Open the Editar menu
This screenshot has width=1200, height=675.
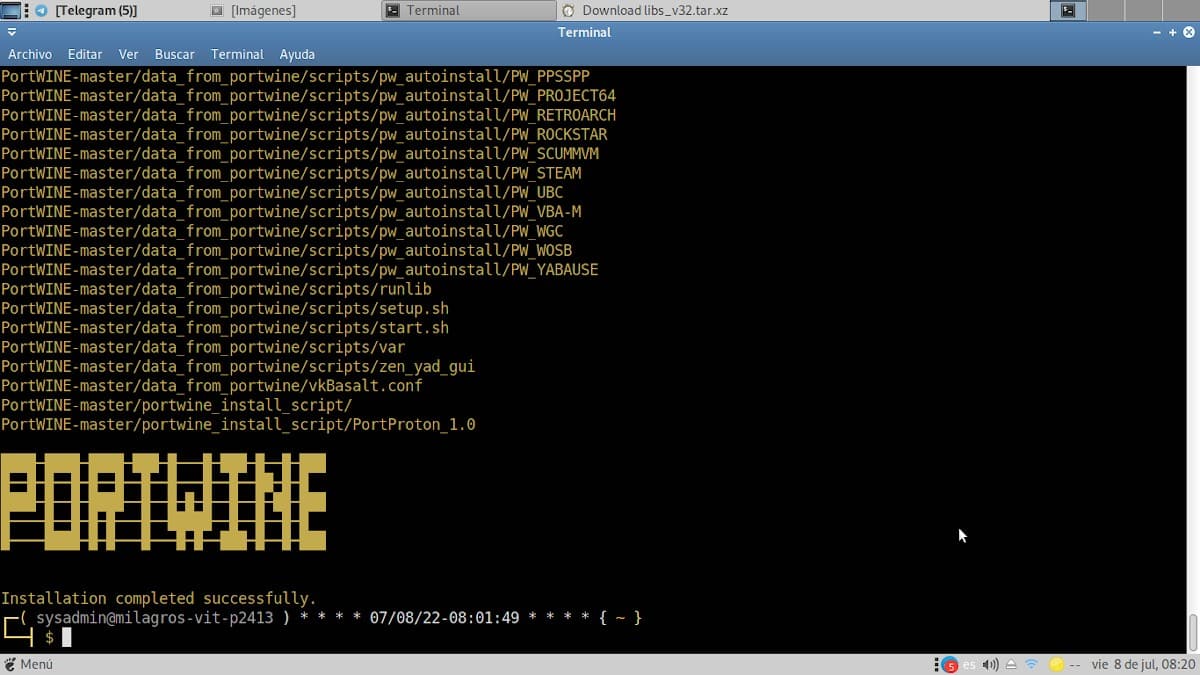(85, 54)
